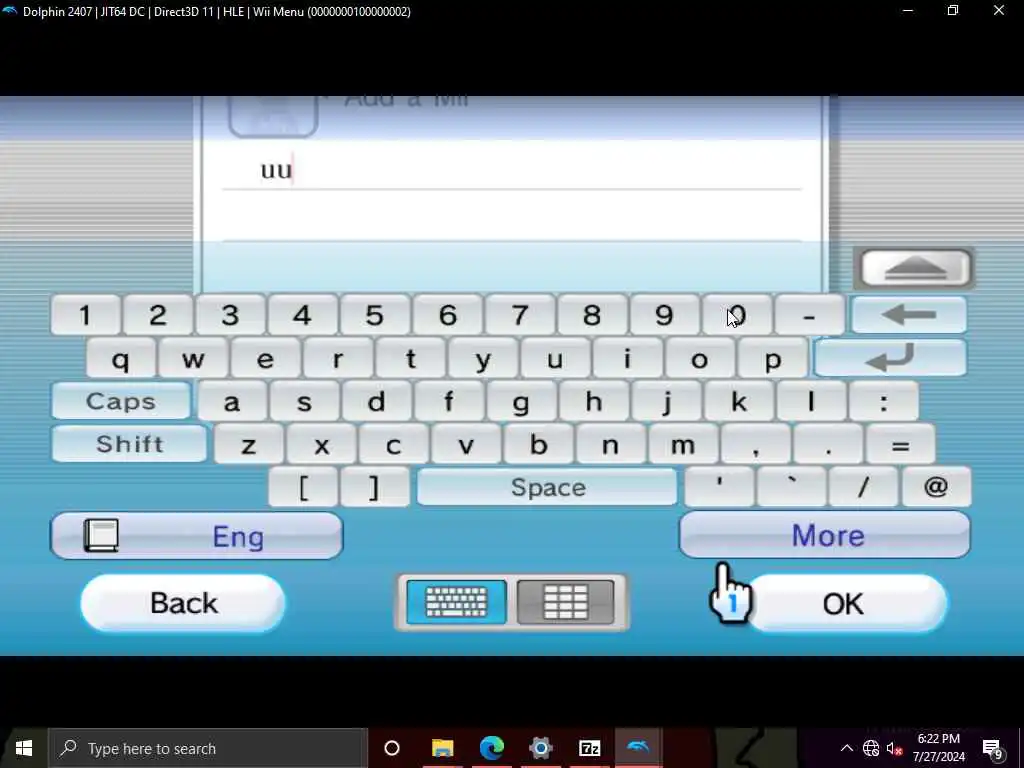
Task: Tap the number 3 key
Action: pyautogui.click(x=230, y=315)
